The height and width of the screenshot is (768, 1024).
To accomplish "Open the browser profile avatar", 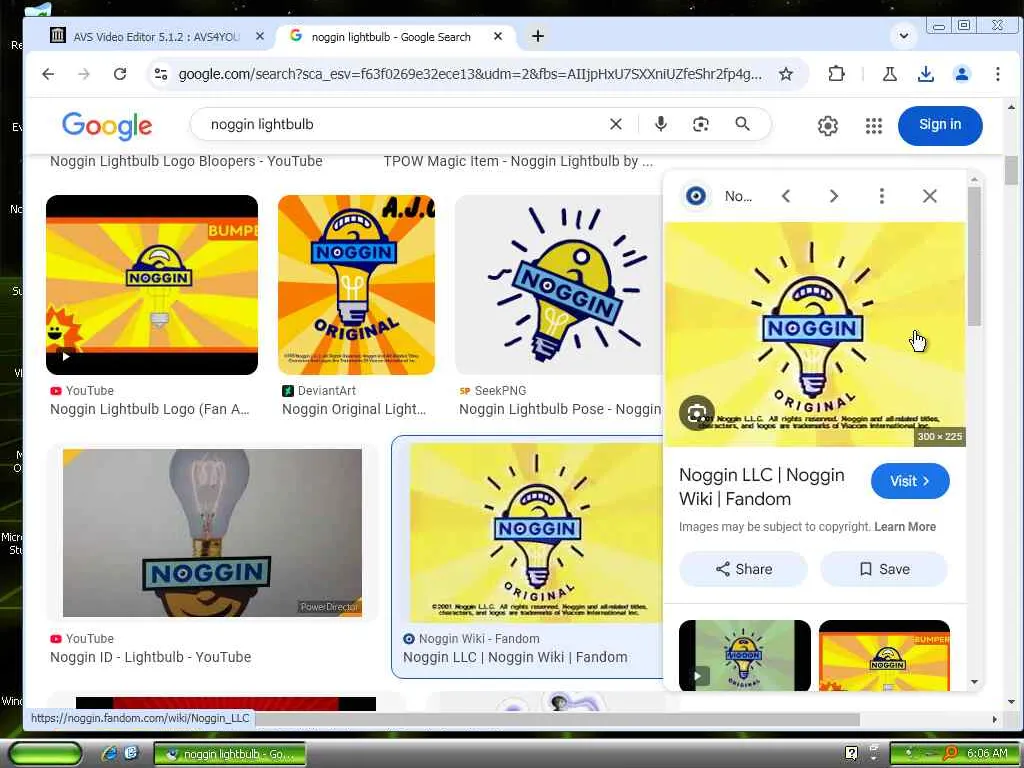I will coord(961,74).
